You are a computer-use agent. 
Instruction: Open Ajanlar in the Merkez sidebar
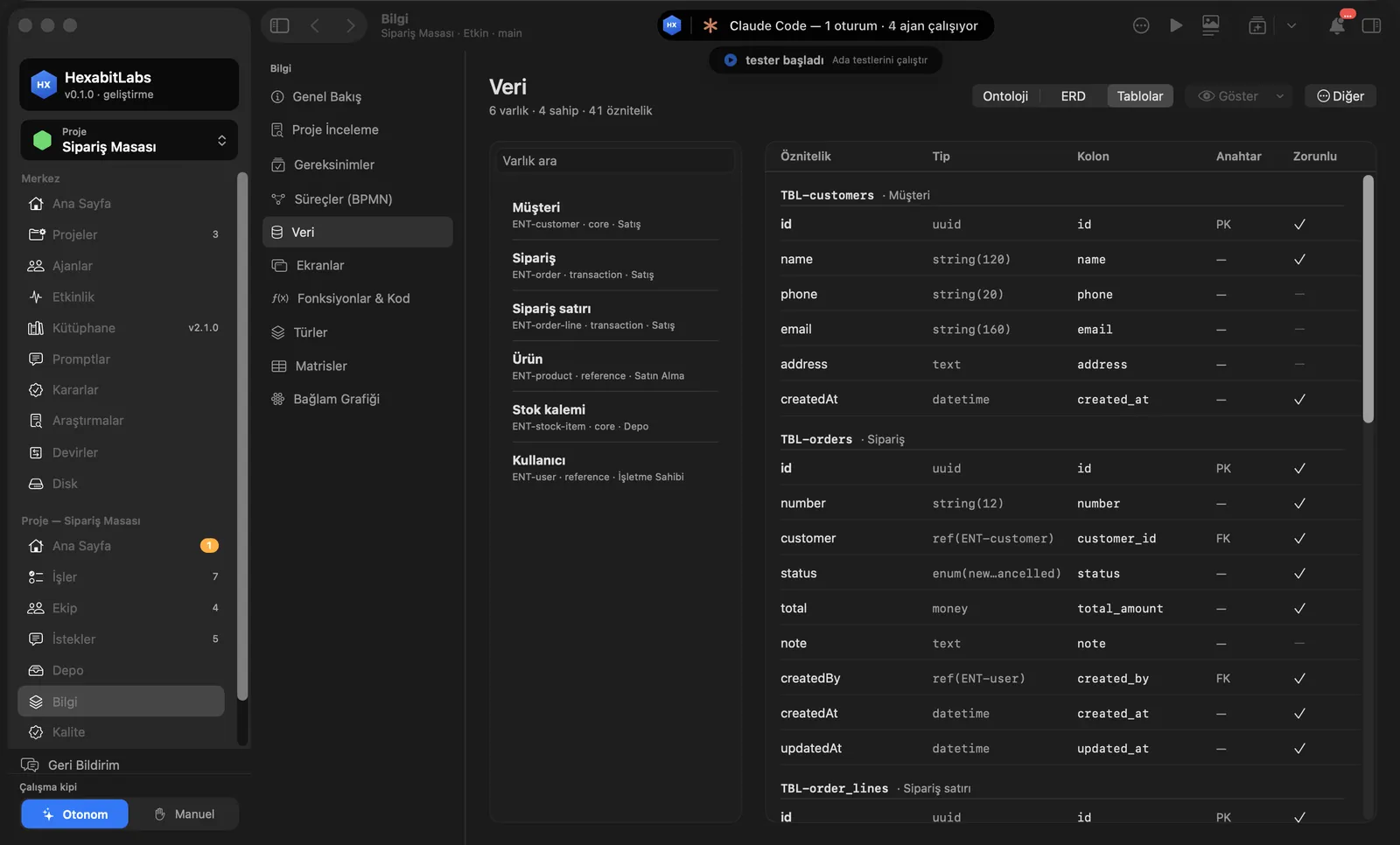pos(121,266)
